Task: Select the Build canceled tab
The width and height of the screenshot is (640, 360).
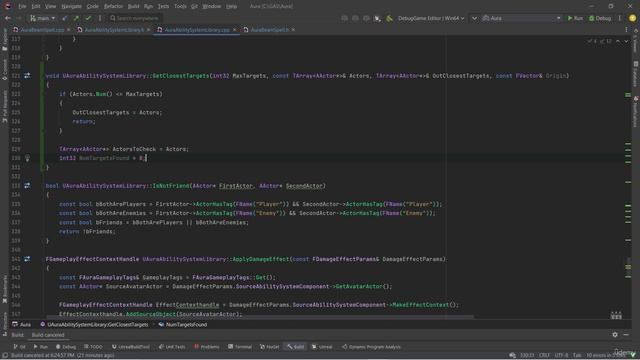Action: tap(48, 335)
